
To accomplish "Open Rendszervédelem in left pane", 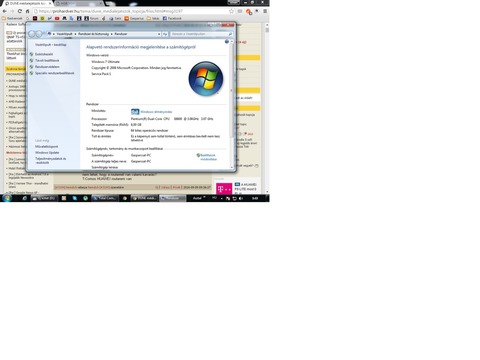I will click(x=47, y=67).
